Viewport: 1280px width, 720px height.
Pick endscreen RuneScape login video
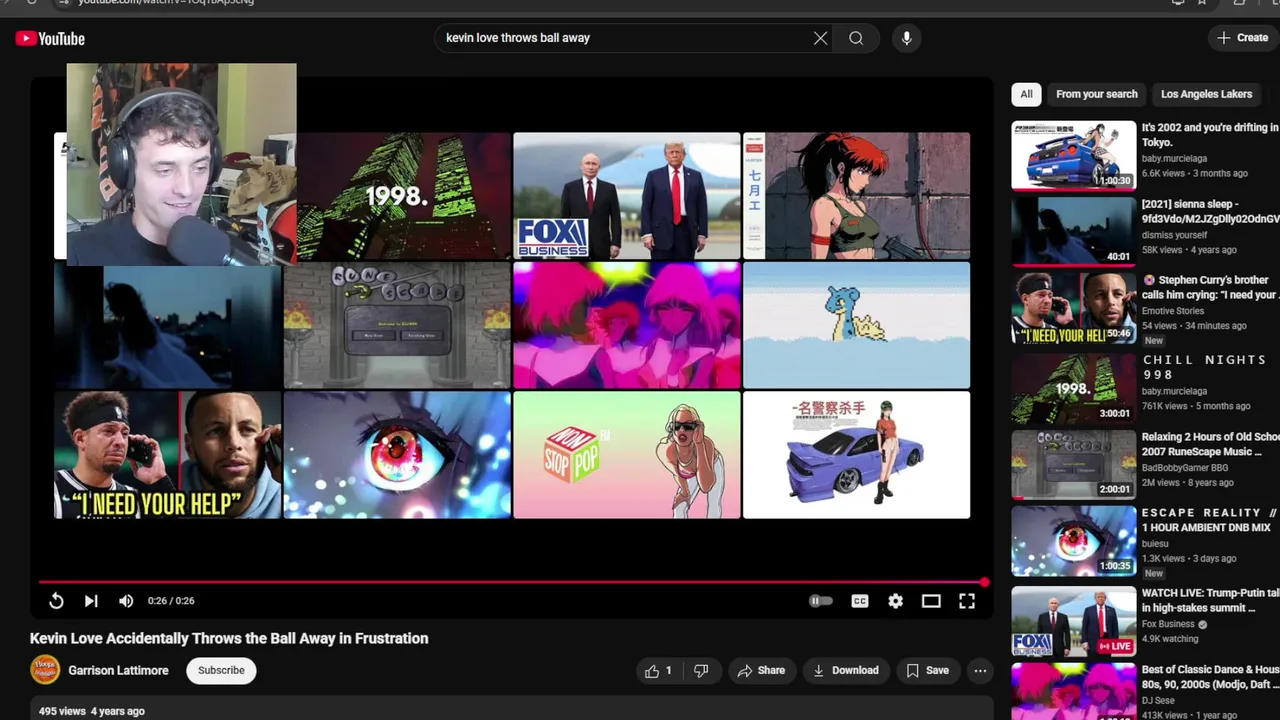pos(397,325)
